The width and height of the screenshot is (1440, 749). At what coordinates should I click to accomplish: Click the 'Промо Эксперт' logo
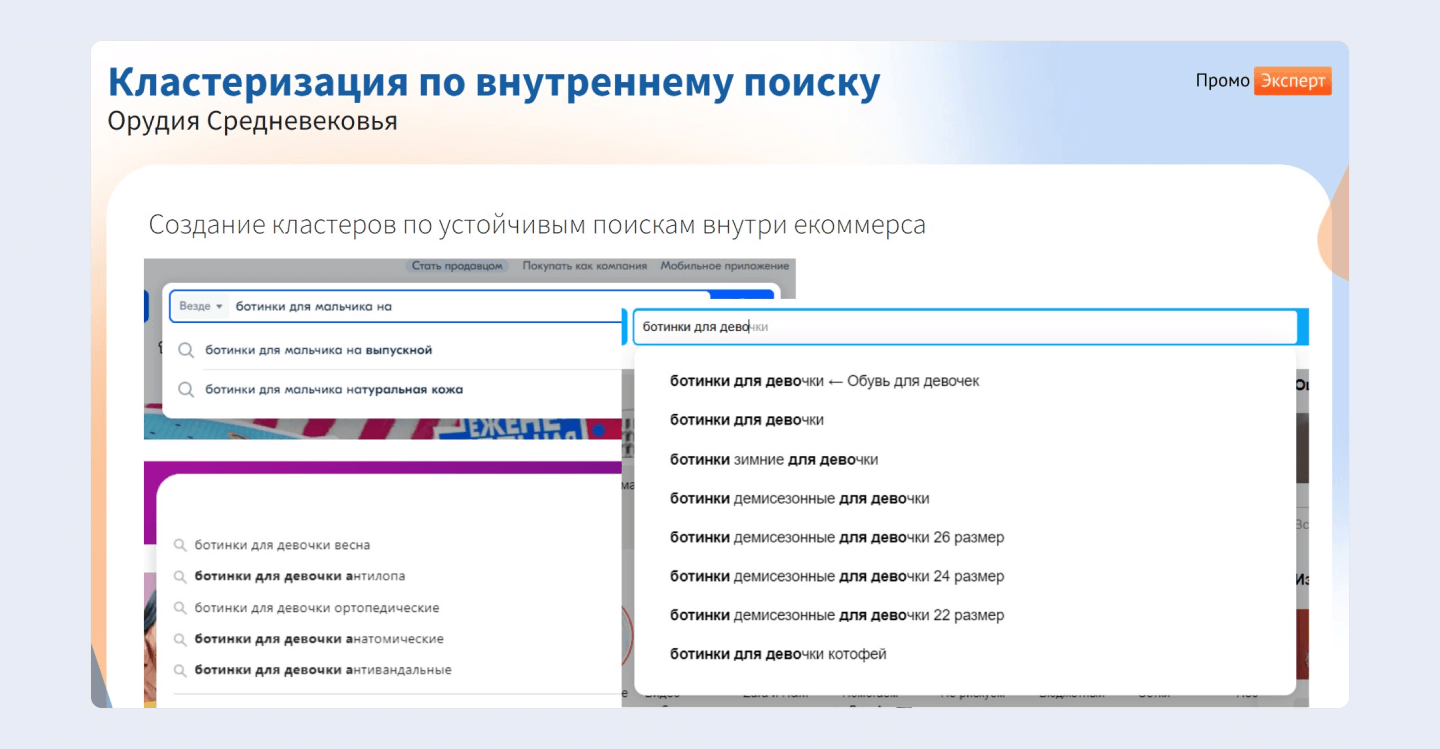pos(1264,81)
